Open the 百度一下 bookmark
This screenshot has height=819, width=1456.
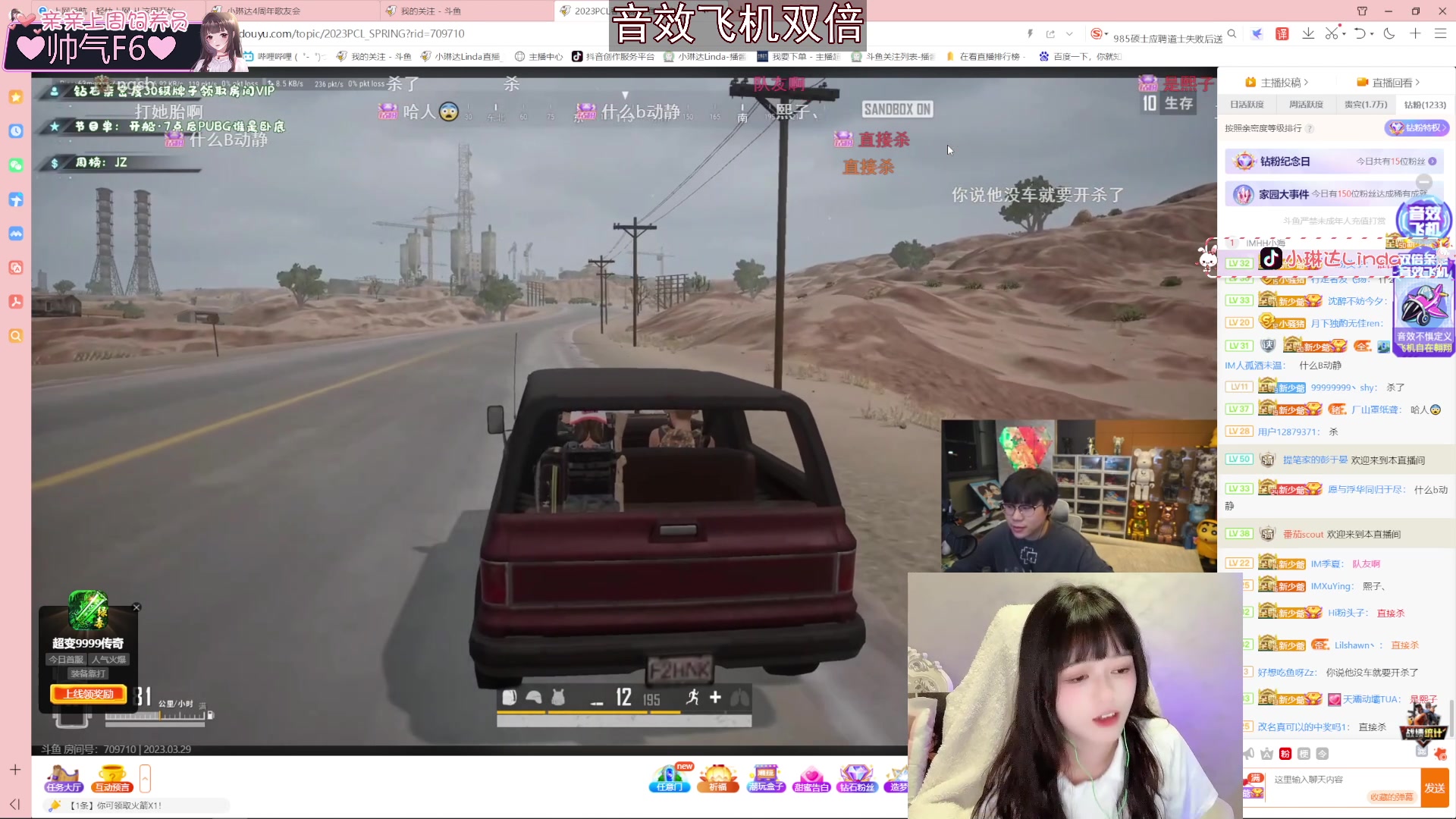pos(1080,57)
